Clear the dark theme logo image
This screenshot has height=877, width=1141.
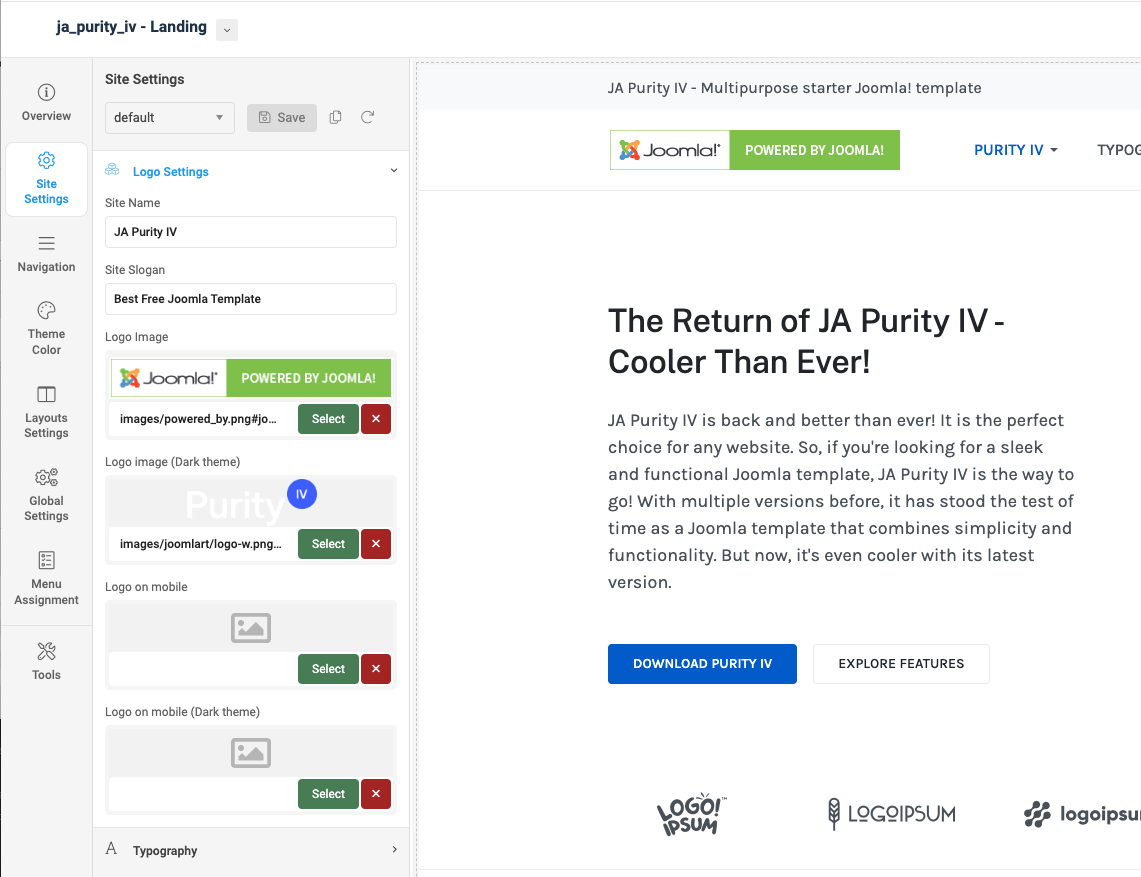[376, 544]
